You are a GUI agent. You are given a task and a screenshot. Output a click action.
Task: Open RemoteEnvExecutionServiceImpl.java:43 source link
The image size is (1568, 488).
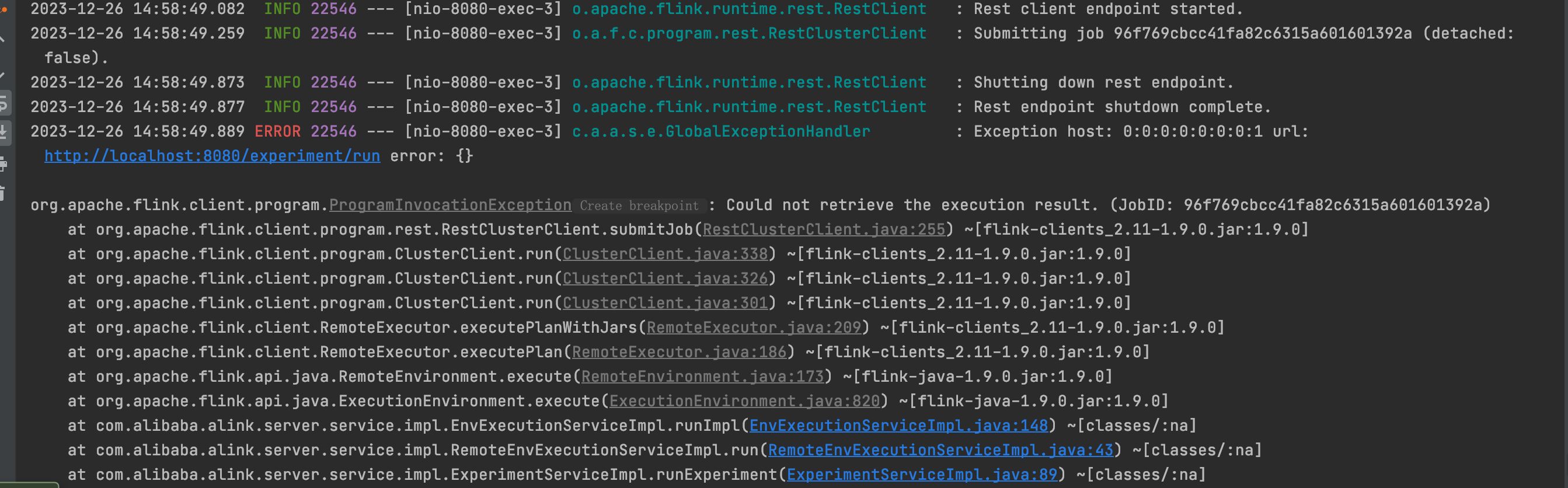coord(940,449)
